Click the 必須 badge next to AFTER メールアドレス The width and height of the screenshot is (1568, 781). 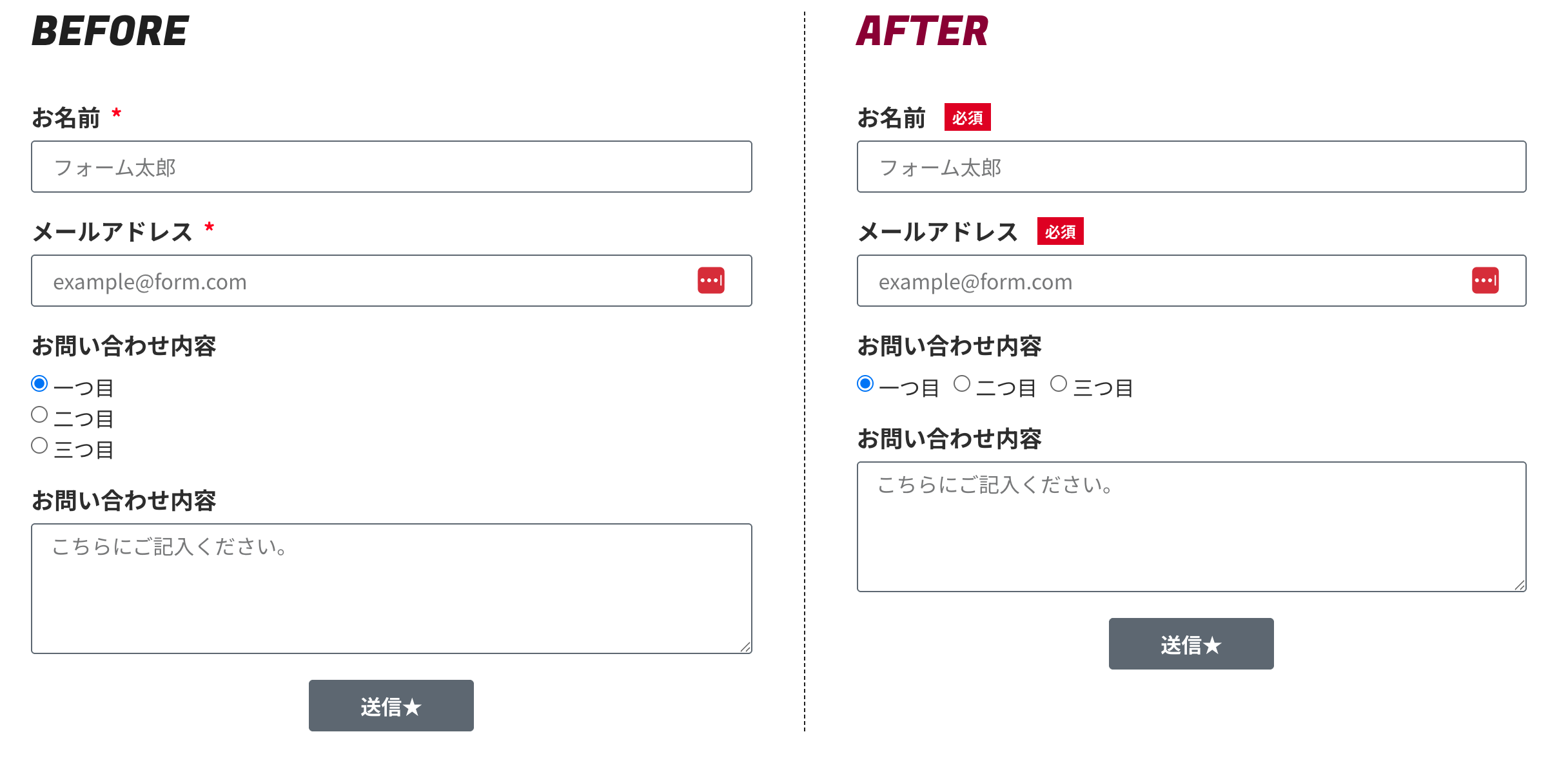1060,231
